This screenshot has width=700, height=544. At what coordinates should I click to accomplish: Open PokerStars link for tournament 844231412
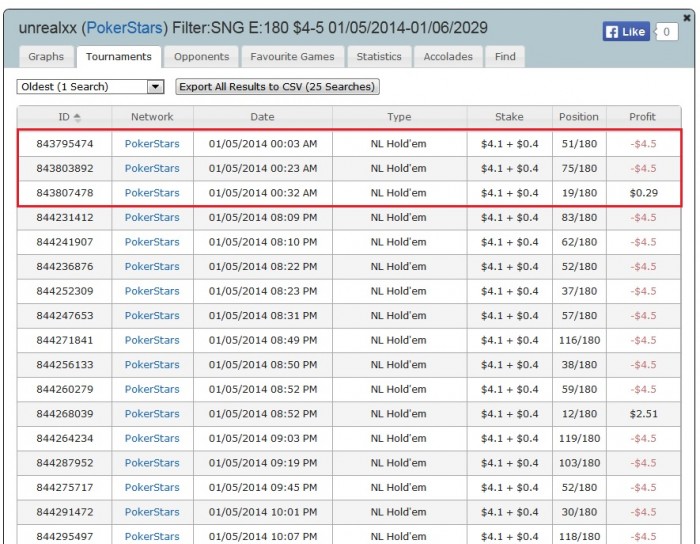tap(152, 217)
